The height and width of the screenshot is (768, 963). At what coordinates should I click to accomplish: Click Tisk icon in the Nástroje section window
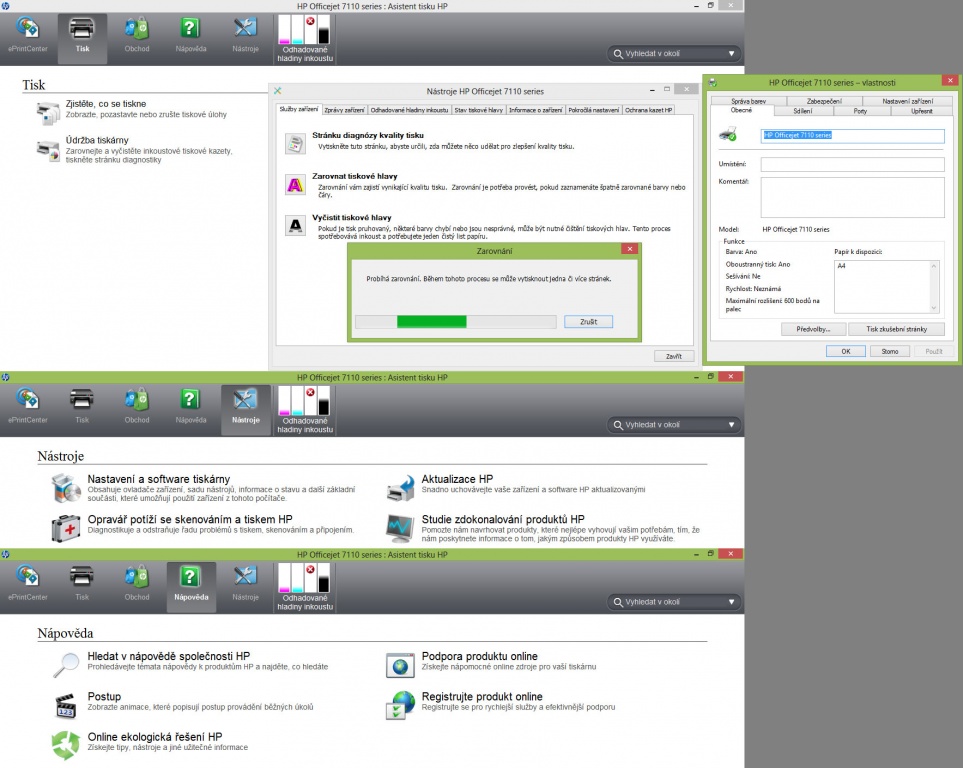coord(82,407)
